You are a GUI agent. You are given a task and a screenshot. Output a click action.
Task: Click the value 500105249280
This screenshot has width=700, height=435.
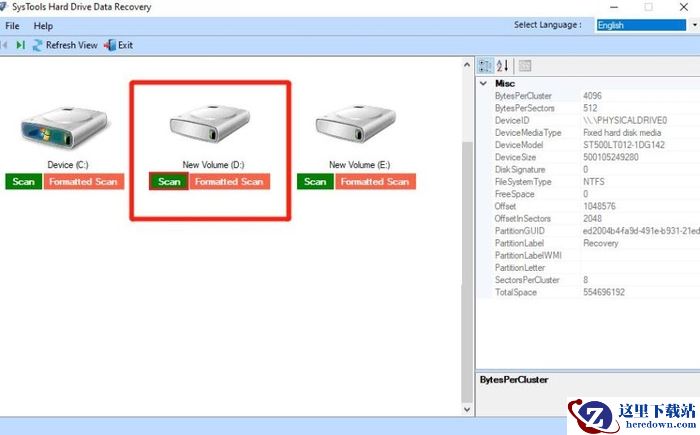611,157
